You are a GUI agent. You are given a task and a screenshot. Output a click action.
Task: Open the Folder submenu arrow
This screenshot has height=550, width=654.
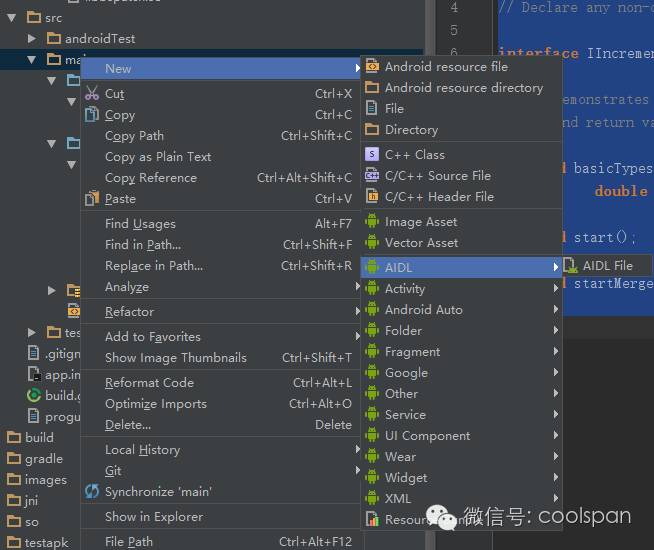click(556, 330)
